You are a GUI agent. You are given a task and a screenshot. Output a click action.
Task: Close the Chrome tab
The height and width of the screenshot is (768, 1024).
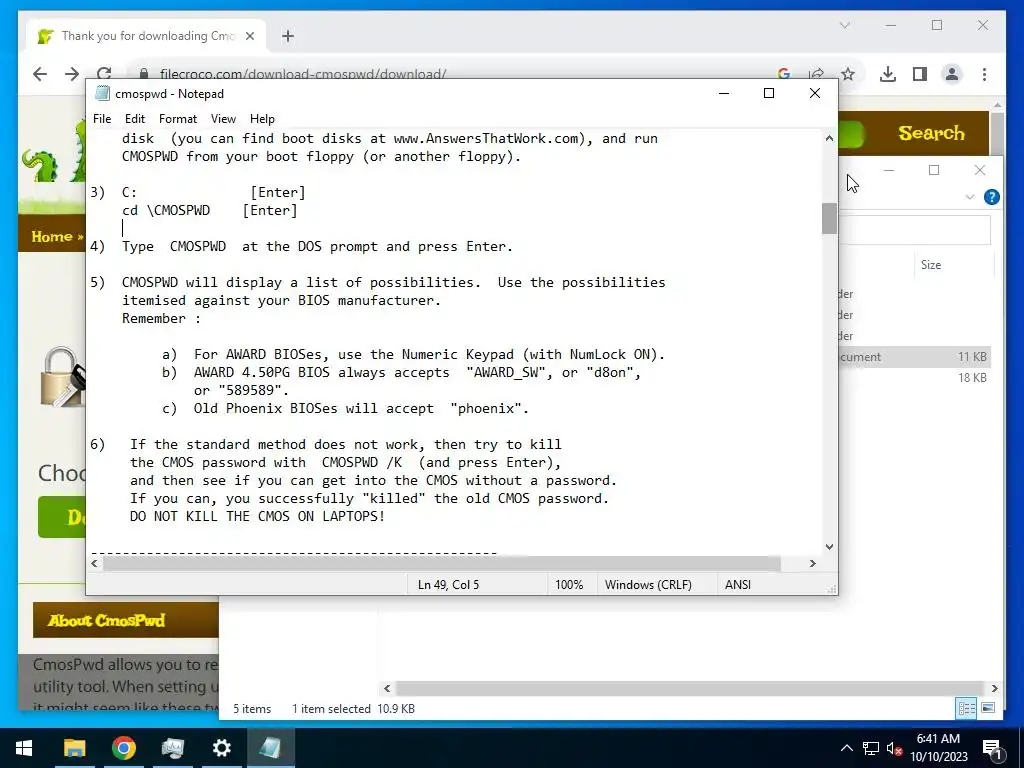[249, 36]
